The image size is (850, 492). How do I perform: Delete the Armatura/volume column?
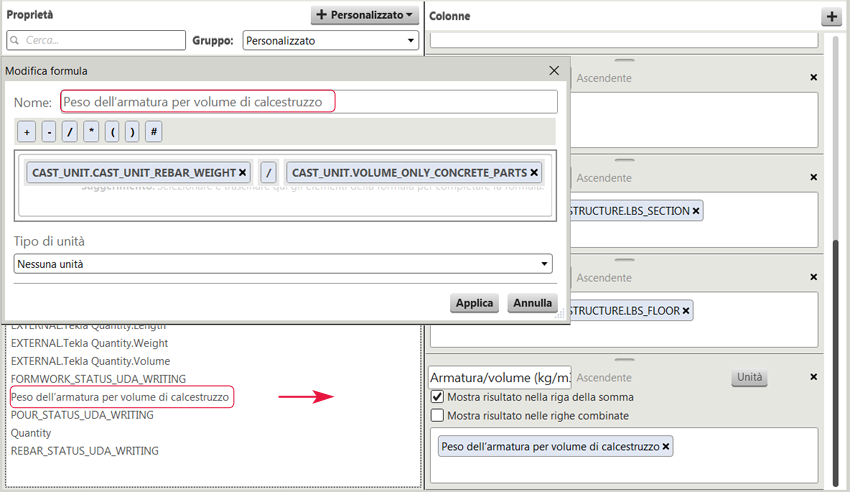point(813,377)
